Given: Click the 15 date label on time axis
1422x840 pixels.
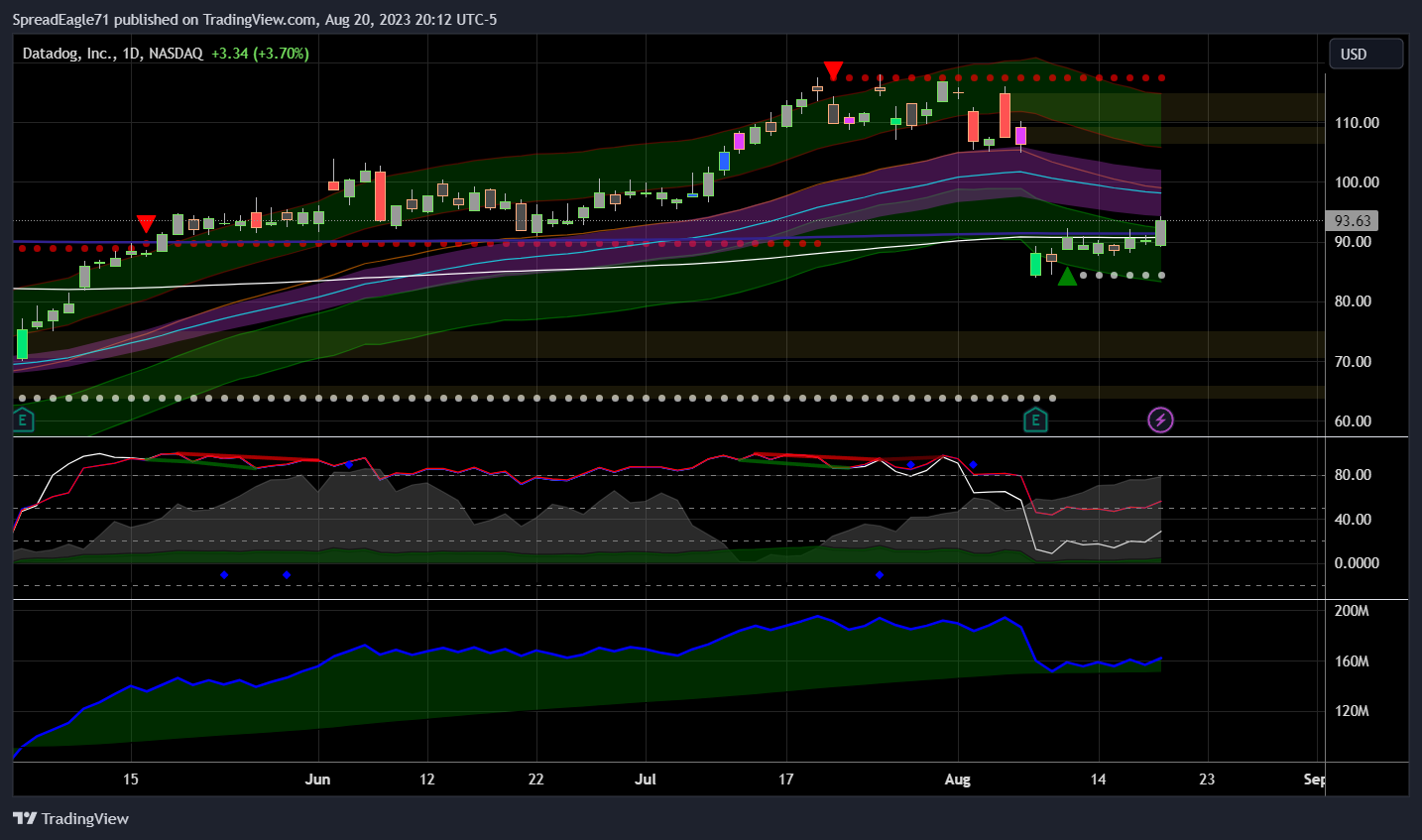Looking at the screenshot, I should pos(131,780).
